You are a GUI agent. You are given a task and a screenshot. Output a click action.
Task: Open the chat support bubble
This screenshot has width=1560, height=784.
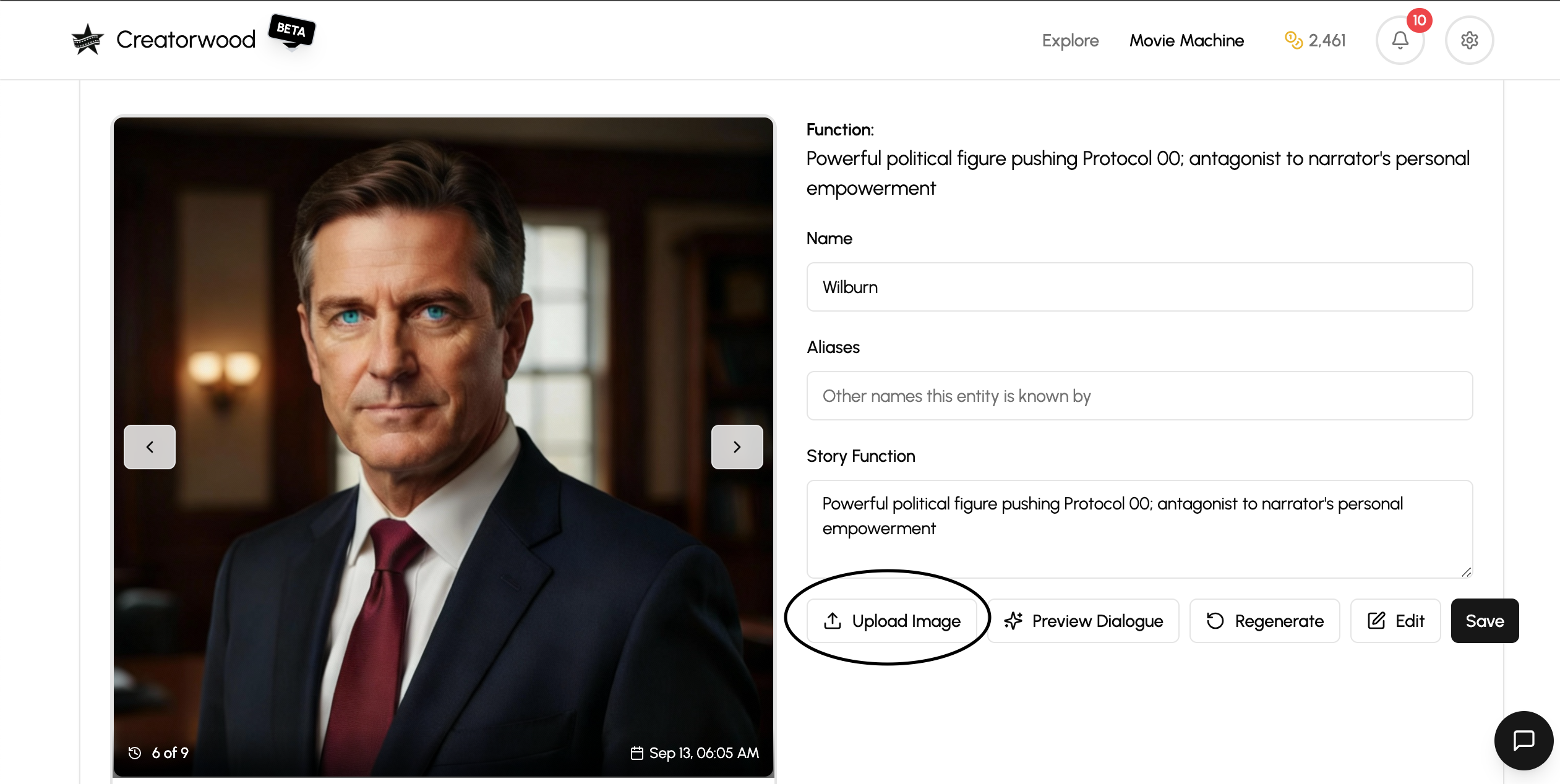[1524, 740]
